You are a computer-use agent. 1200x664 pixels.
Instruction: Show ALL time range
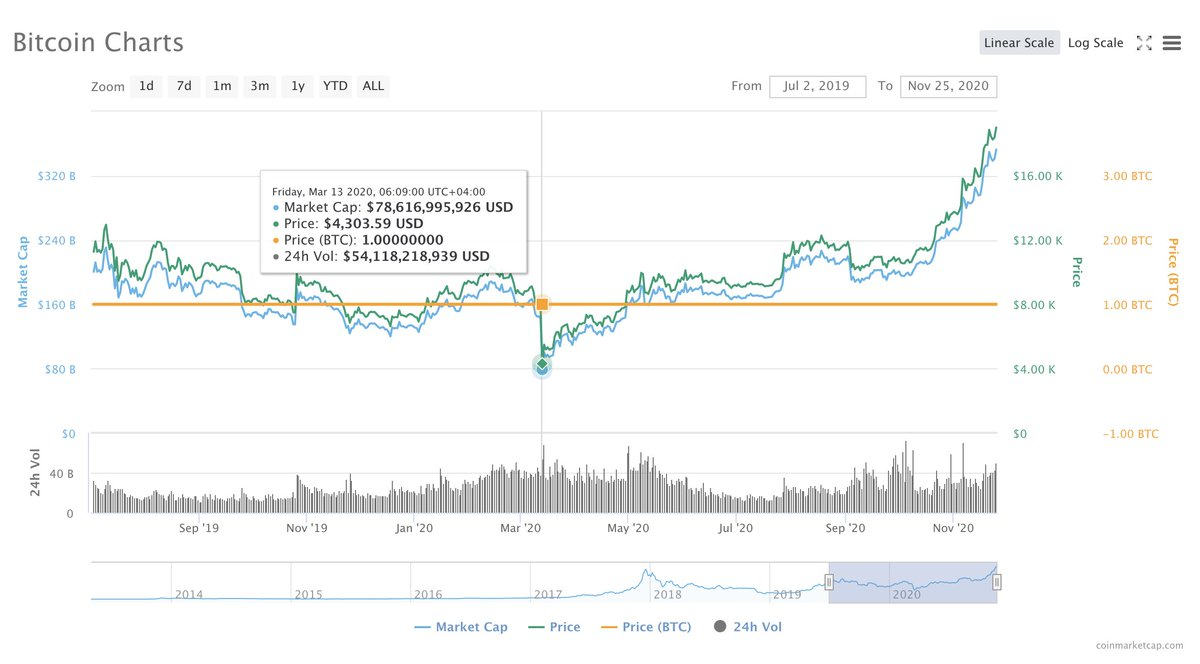pos(373,86)
